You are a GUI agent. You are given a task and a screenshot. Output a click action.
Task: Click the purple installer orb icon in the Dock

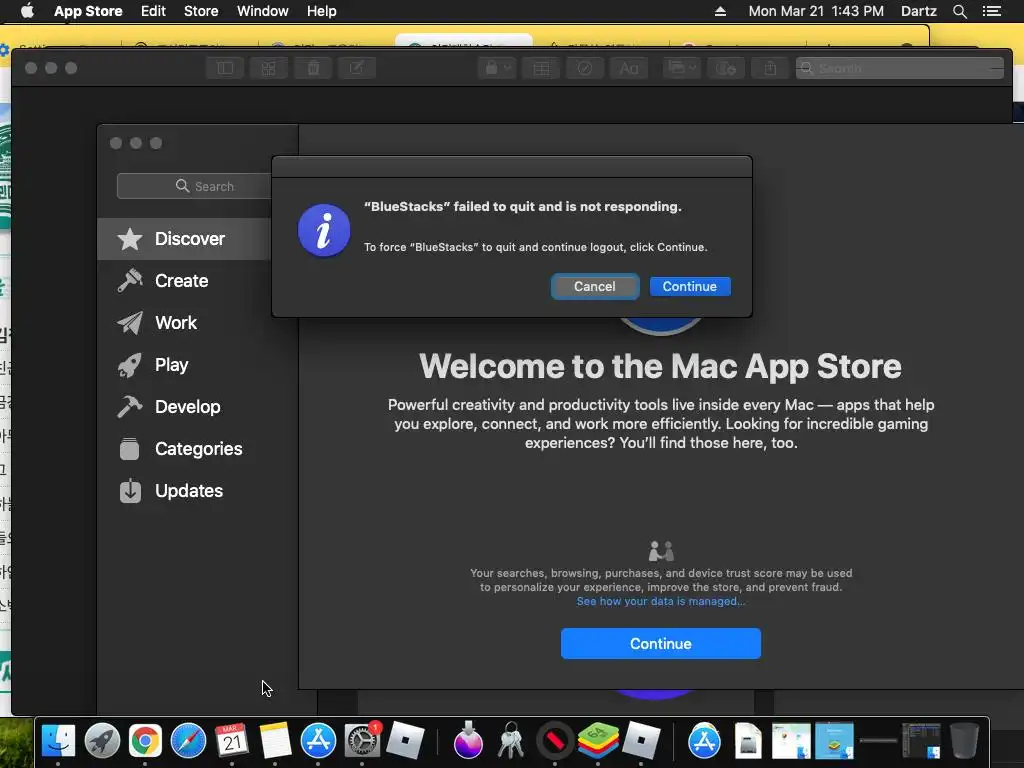tap(468, 741)
